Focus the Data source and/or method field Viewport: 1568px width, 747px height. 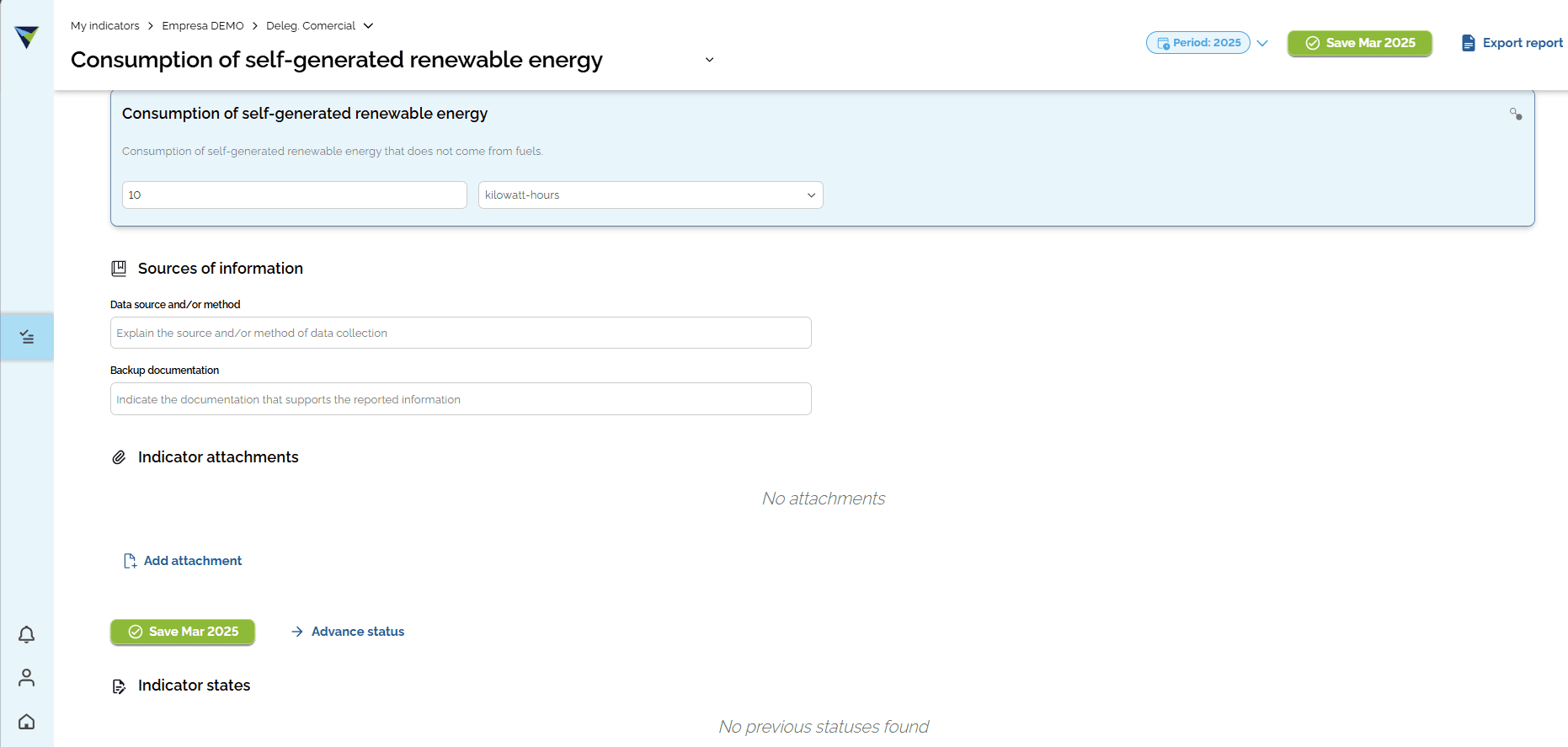coord(461,333)
